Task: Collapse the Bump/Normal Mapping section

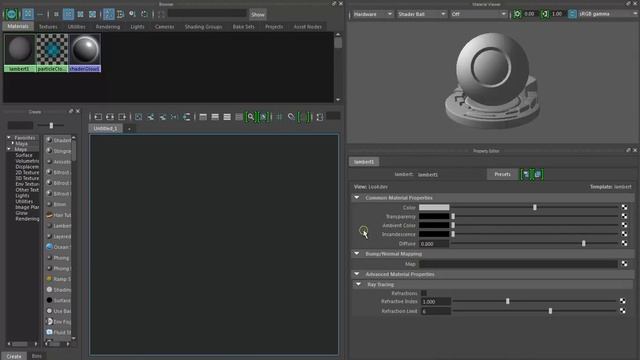Action: coord(357,253)
